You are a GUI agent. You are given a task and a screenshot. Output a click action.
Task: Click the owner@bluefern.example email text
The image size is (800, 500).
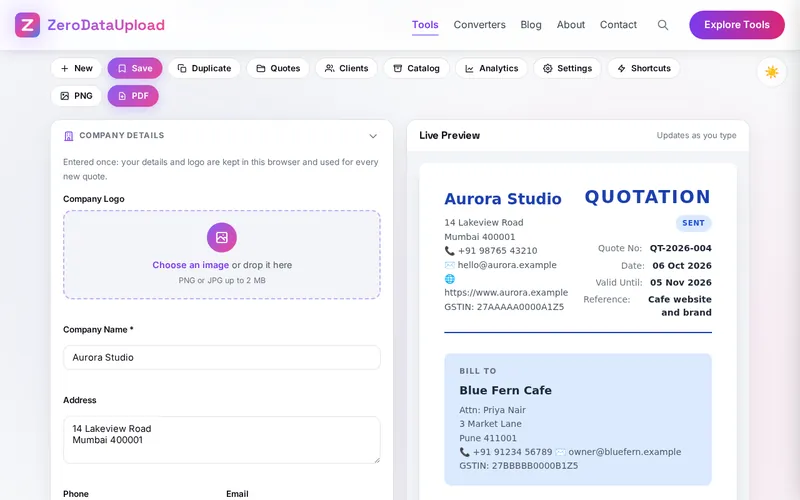coord(624,452)
